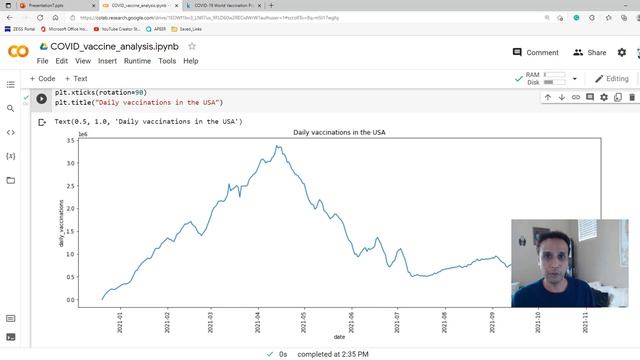Share the notebook
Image resolution: width=640 pixels, height=360 pixels.
pos(590,52)
